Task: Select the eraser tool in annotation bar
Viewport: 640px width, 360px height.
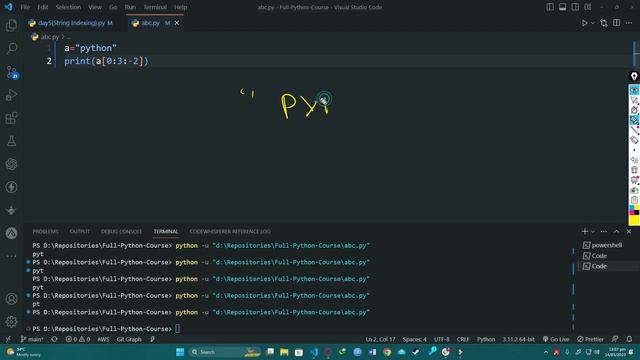Action: 634,140
